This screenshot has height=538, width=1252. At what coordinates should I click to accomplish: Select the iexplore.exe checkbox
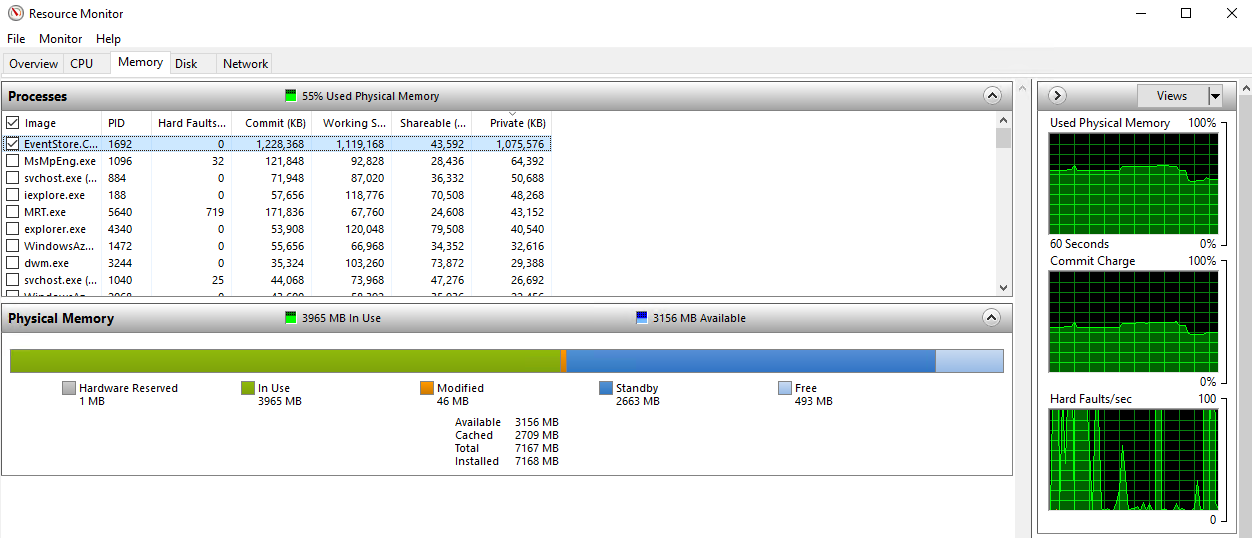[x=13, y=195]
